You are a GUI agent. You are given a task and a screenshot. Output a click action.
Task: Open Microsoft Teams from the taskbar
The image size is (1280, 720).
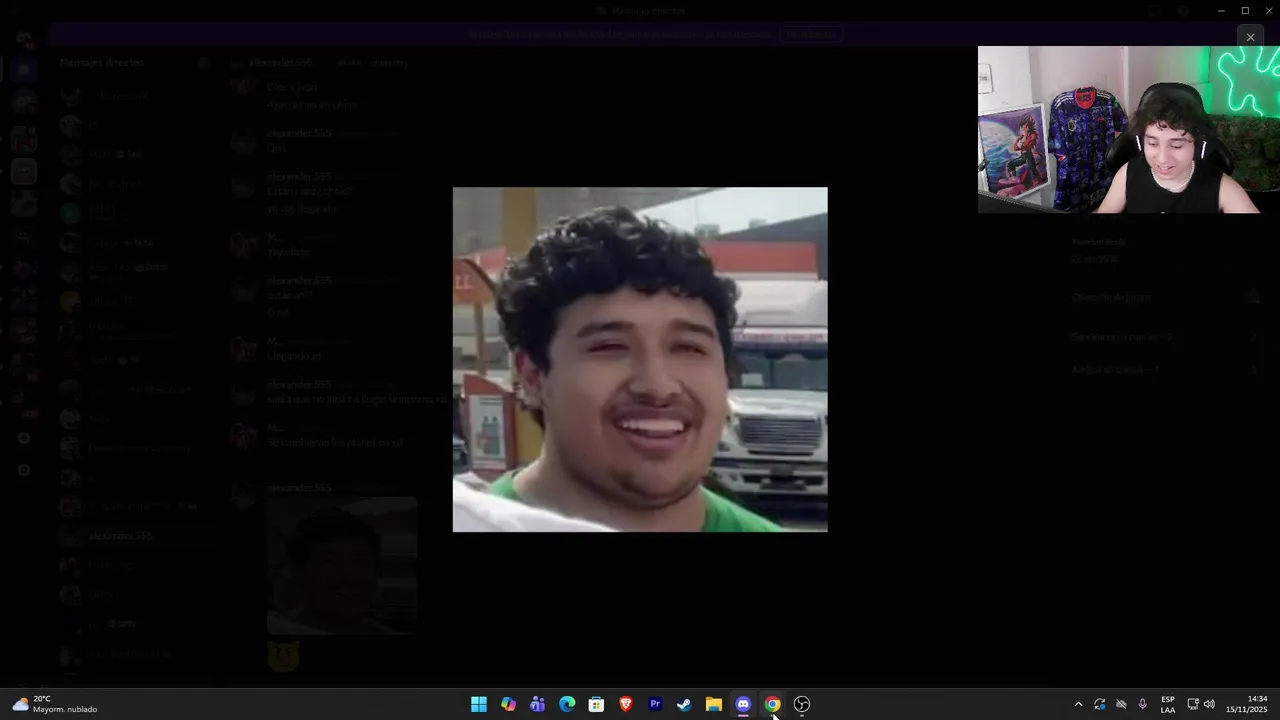538,704
